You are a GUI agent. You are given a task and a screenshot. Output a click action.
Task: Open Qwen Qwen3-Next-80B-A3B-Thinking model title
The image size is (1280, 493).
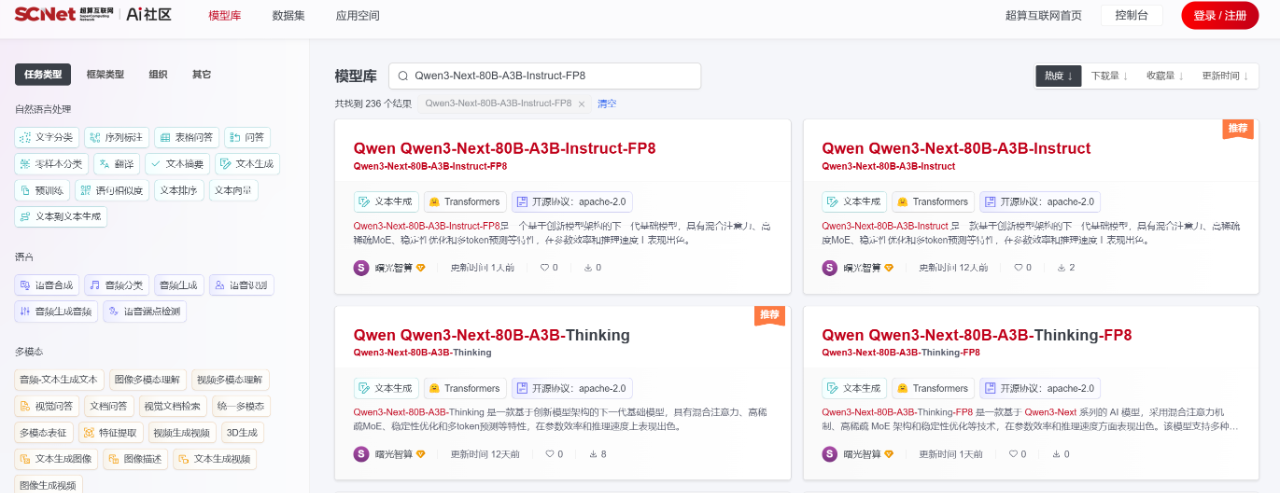coord(492,335)
